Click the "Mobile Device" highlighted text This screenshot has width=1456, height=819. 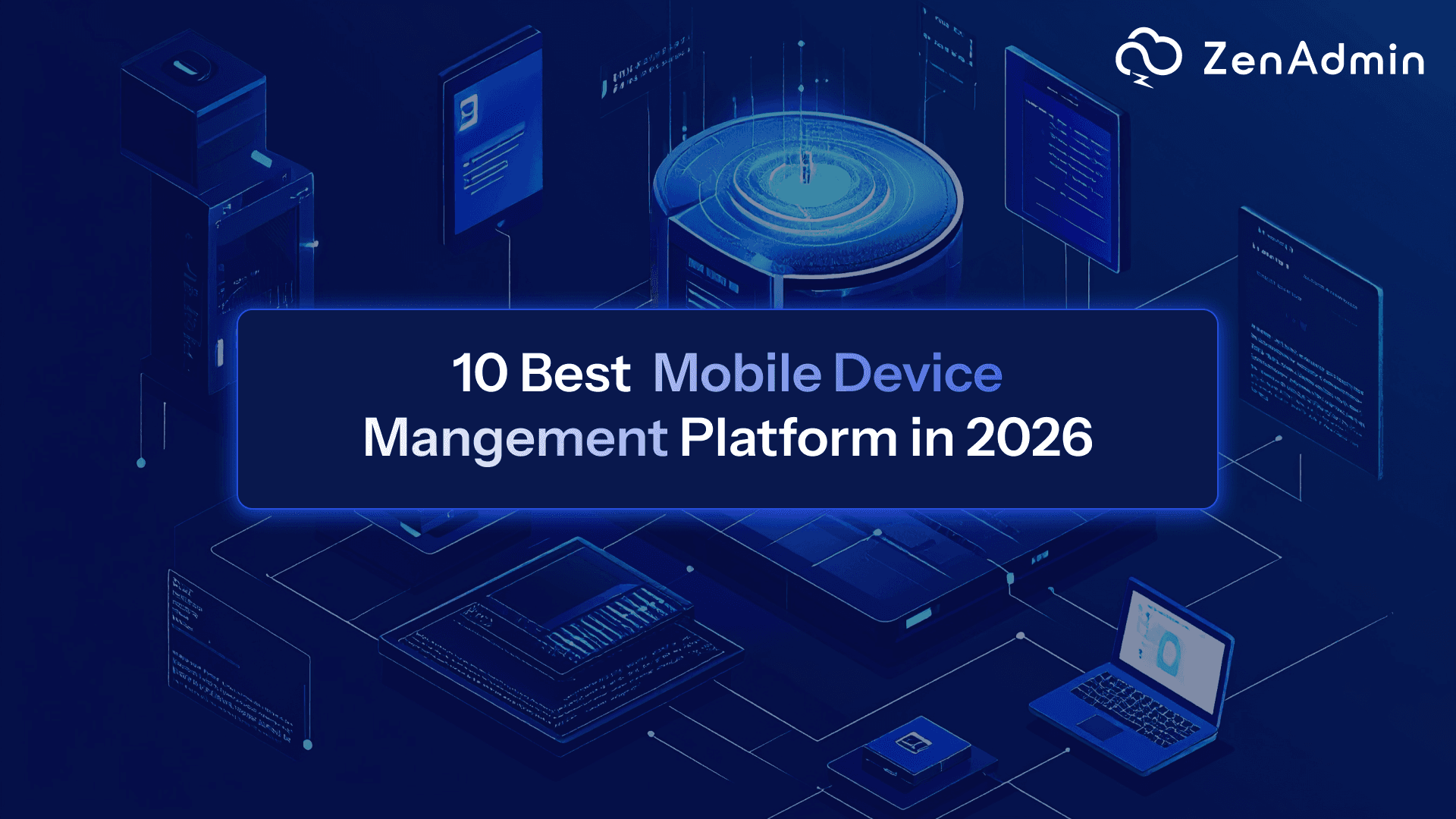point(827,373)
